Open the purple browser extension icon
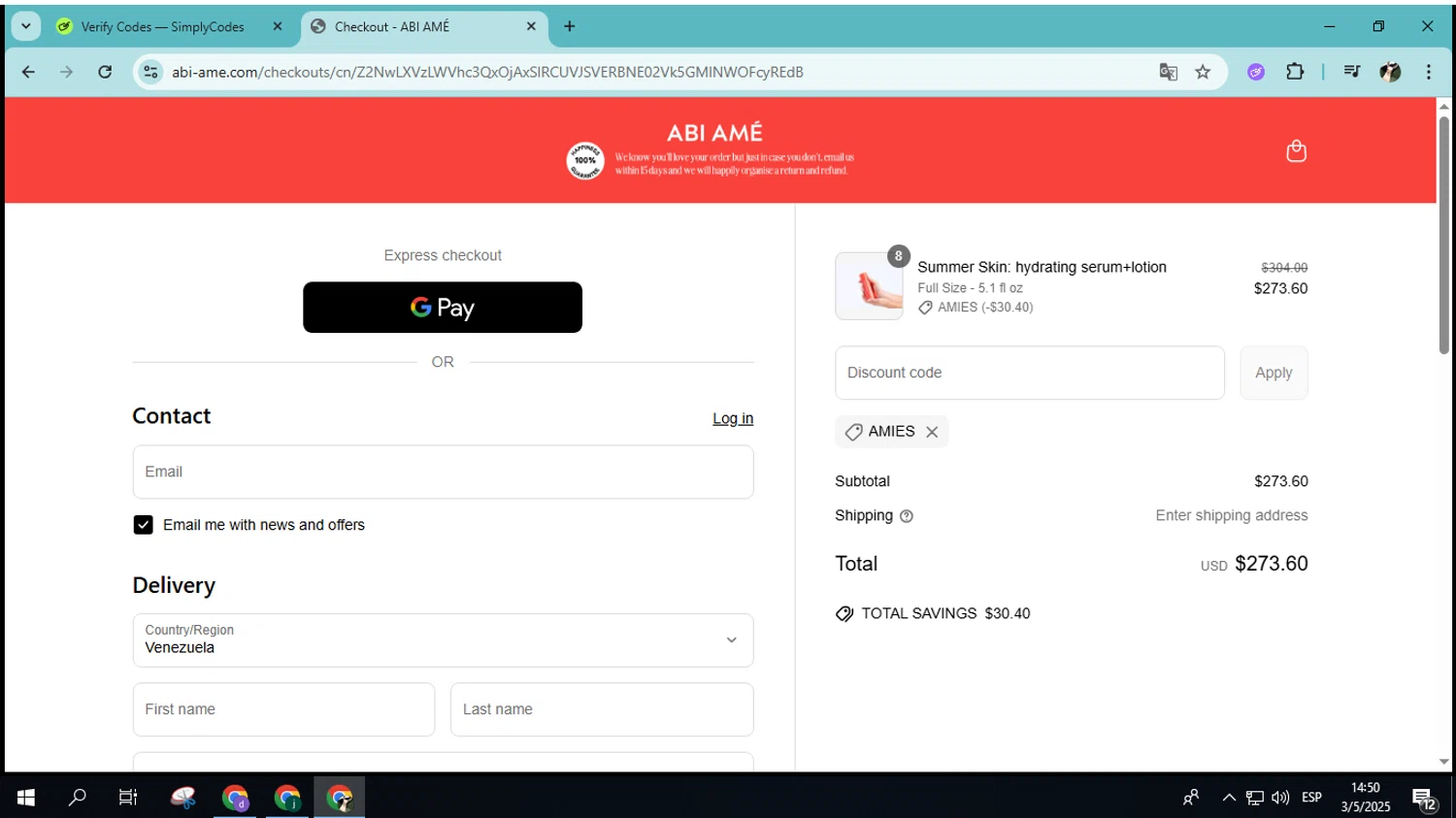The width and height of the screenshot is (1456, 818). 1256,72
